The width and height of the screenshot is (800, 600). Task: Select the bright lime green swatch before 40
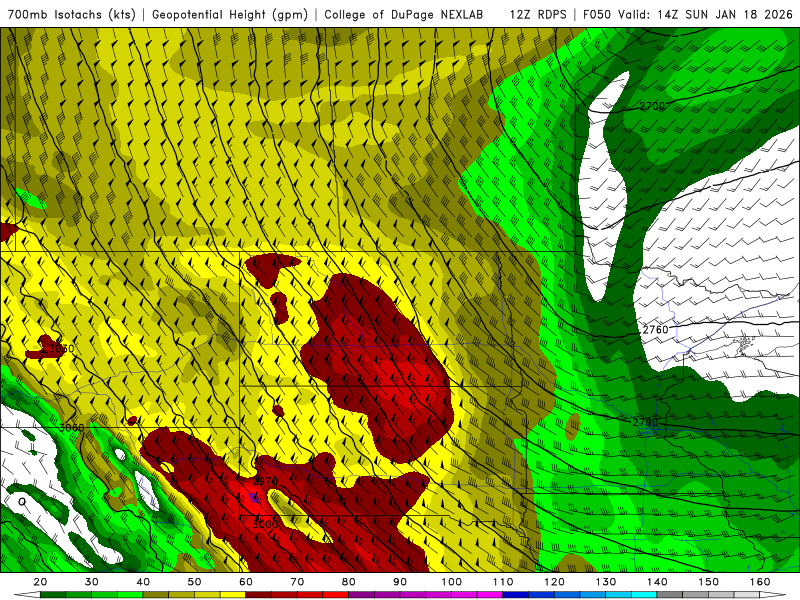click(130, 595)
